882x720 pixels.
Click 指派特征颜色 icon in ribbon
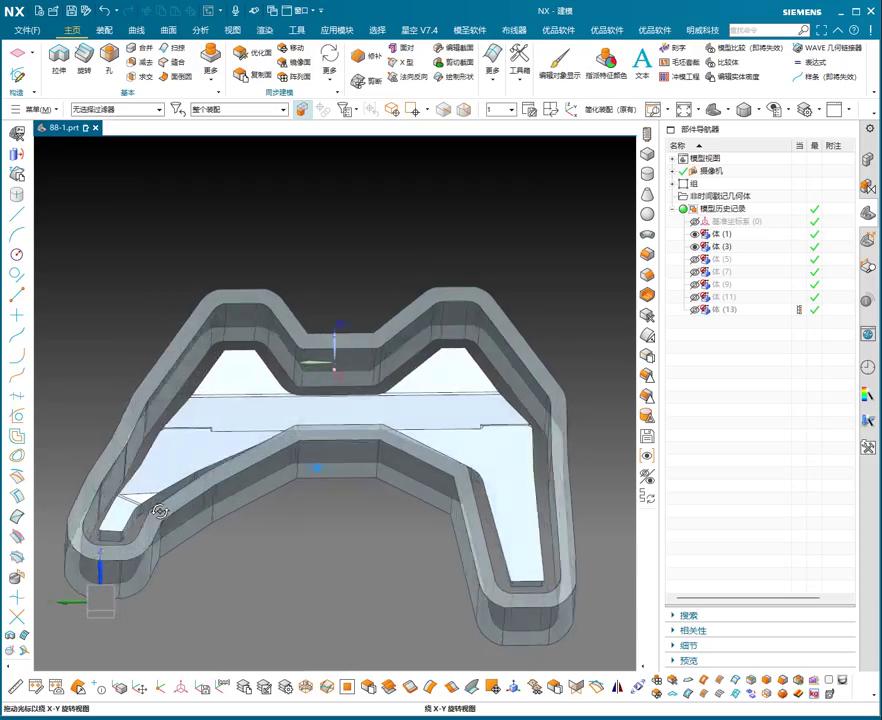pyautogui.click(x=606, y=60)
